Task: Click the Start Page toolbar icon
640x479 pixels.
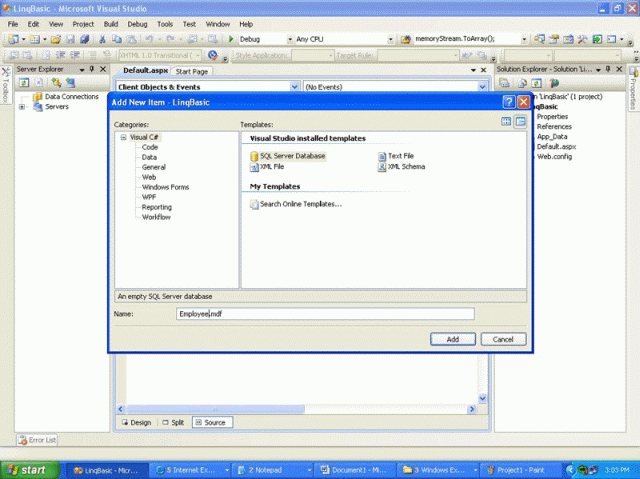Action: 597,39
